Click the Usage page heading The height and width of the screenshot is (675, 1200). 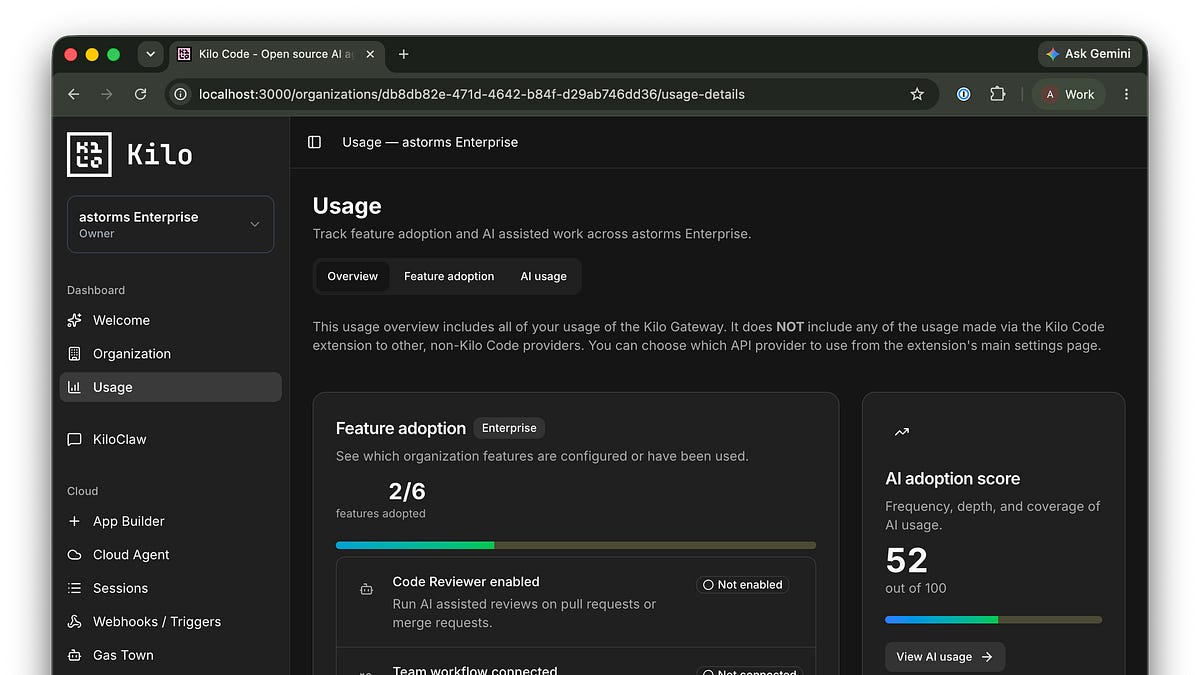click(347, 206)
